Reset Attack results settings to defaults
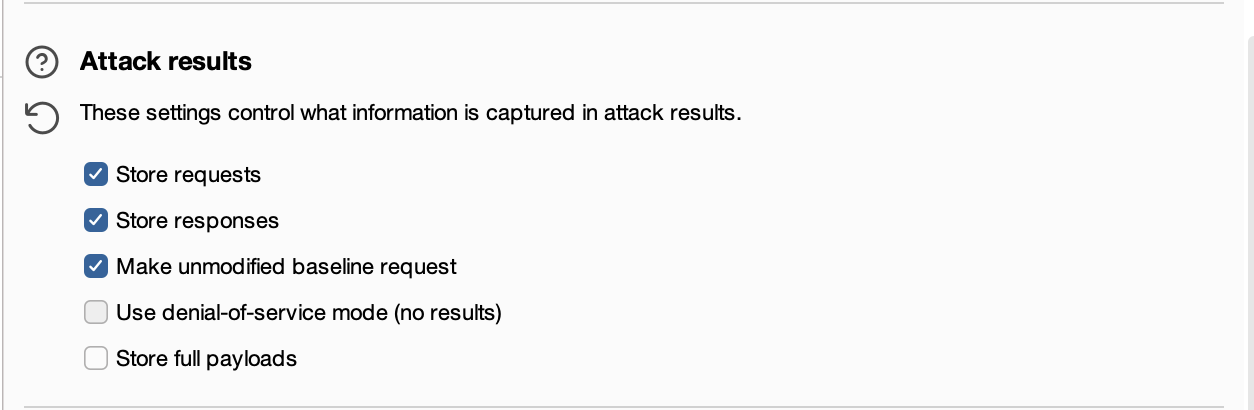Viewport: 1254px width, 410px height. (42, 118)
